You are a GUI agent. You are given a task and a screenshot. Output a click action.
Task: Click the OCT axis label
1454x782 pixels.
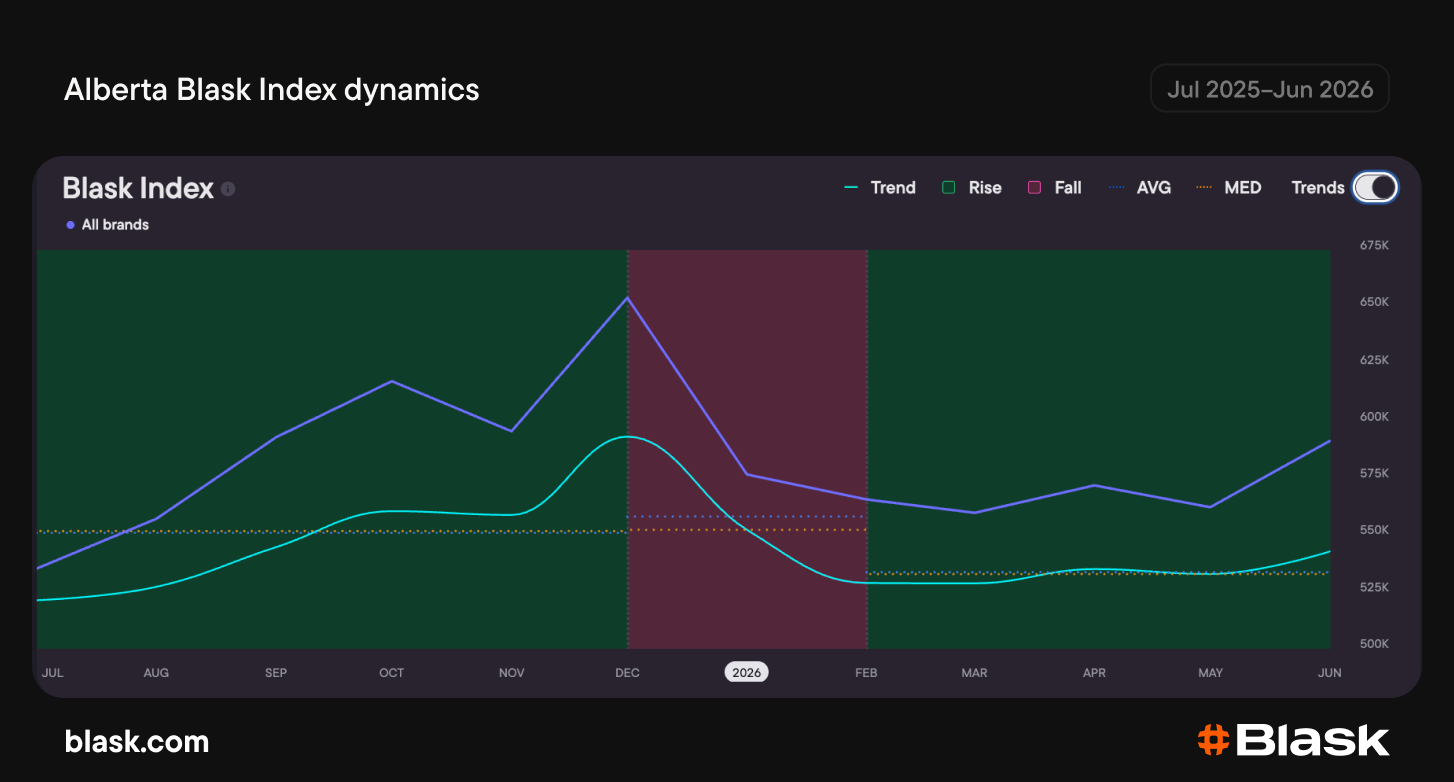click(x=392, y=673)
